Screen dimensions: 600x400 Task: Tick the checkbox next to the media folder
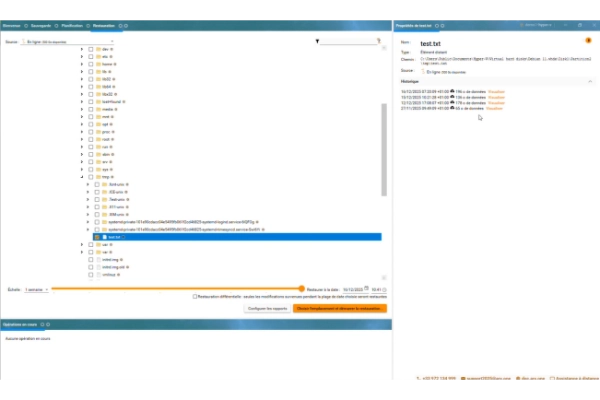(91, 110)
